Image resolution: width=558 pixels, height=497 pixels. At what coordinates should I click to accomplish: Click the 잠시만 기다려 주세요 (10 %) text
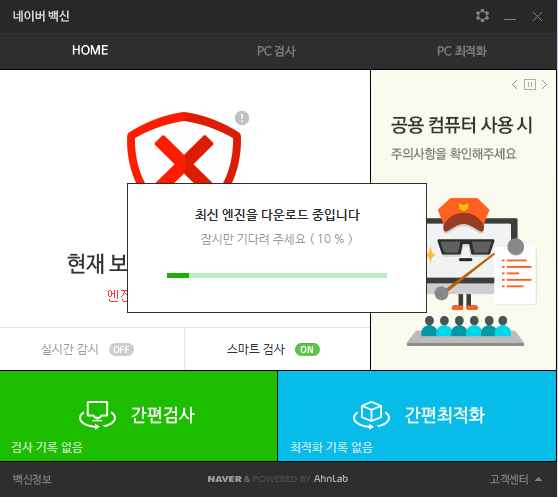click(277, 239)
